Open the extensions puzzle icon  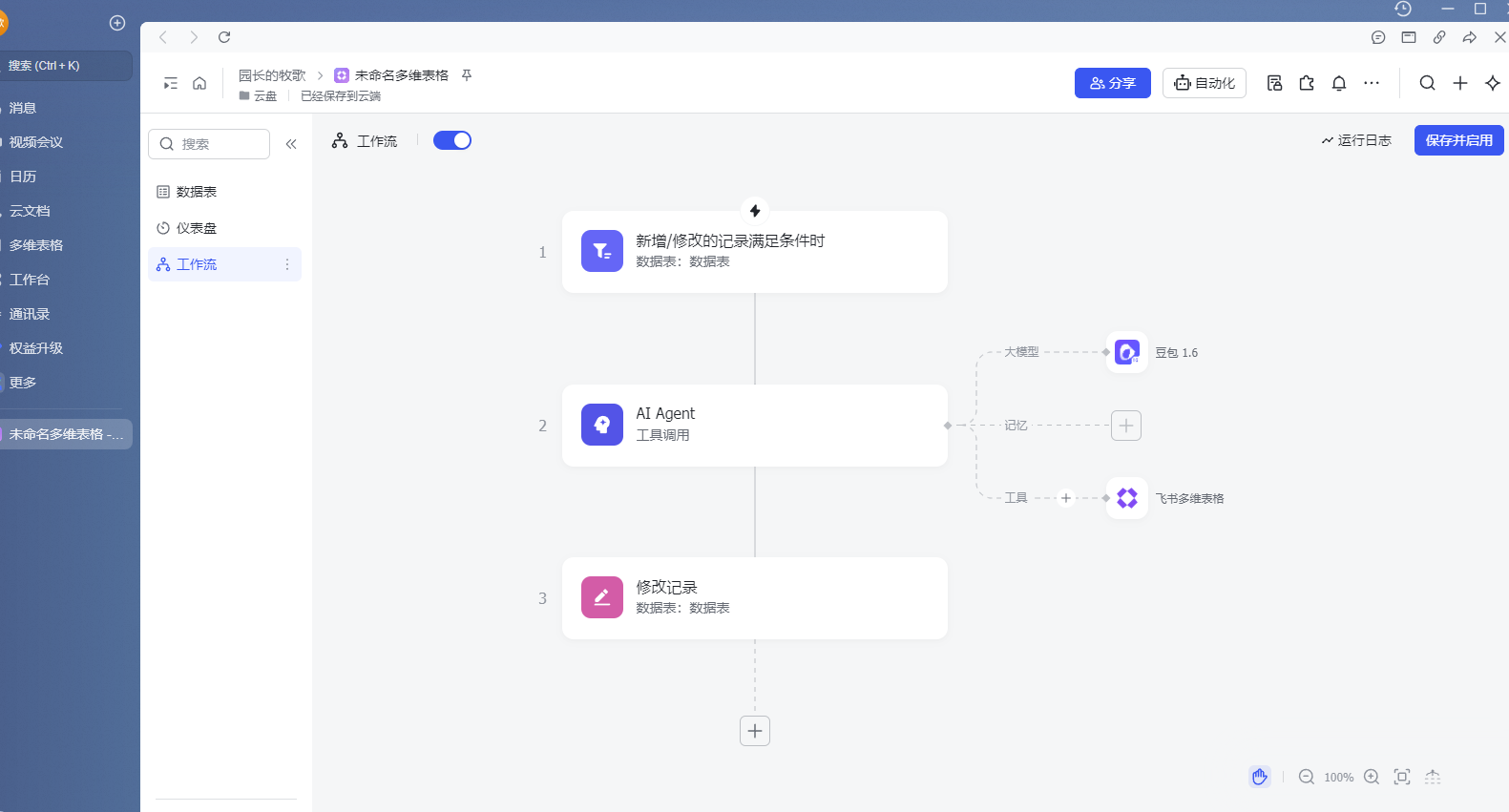[x=1307, y=83]
